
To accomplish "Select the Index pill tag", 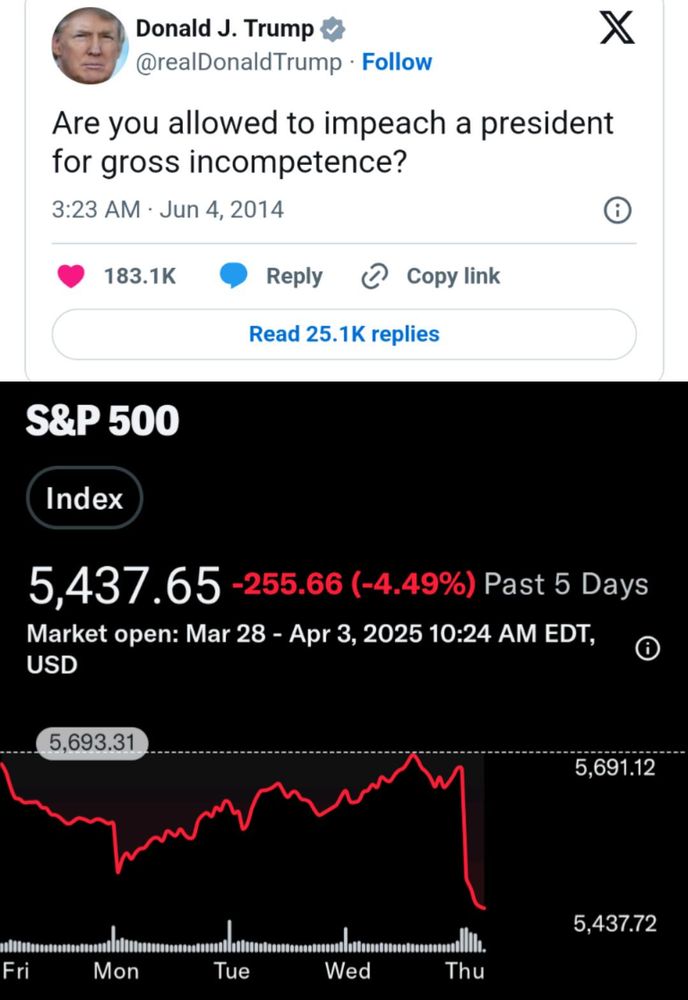I will point(84,498).
